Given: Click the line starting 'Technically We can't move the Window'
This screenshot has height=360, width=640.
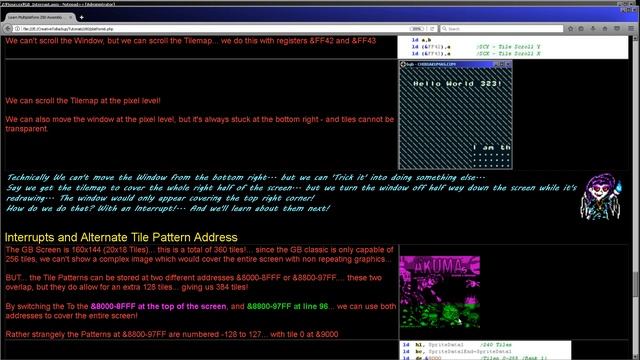Looking at the screenshot, I should (x=246, y=178).
